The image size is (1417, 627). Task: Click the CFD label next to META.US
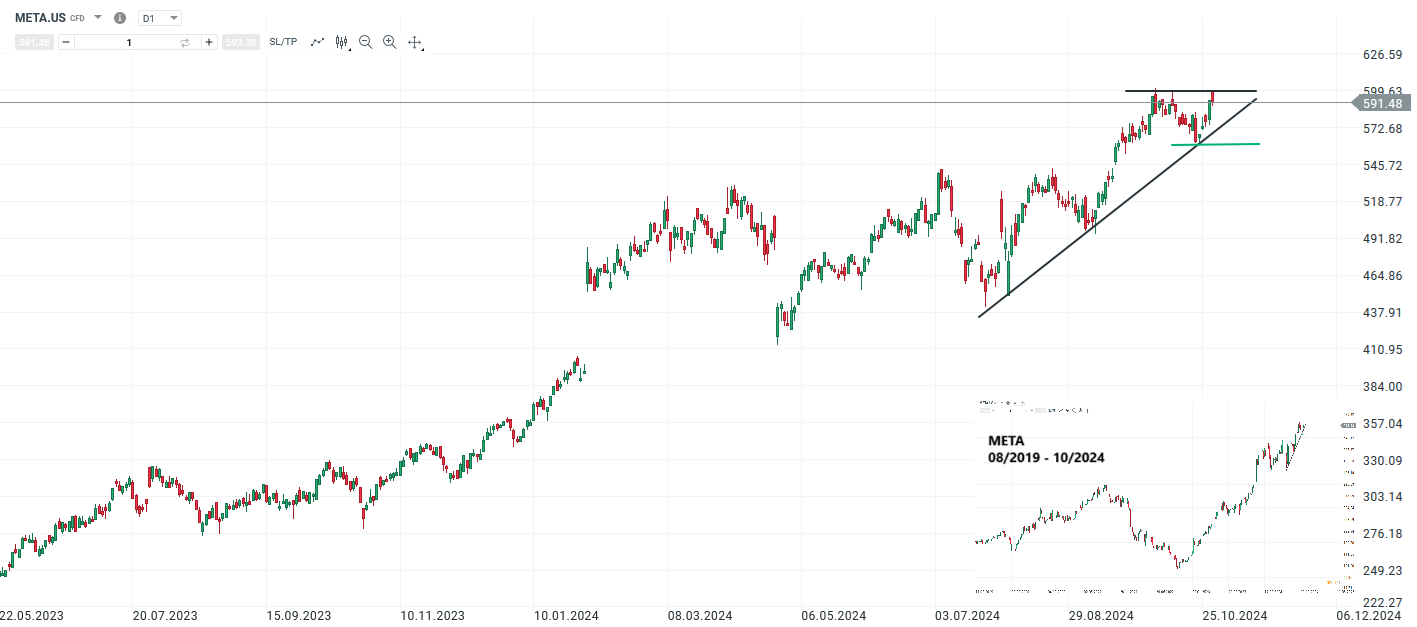pos(77,18)
